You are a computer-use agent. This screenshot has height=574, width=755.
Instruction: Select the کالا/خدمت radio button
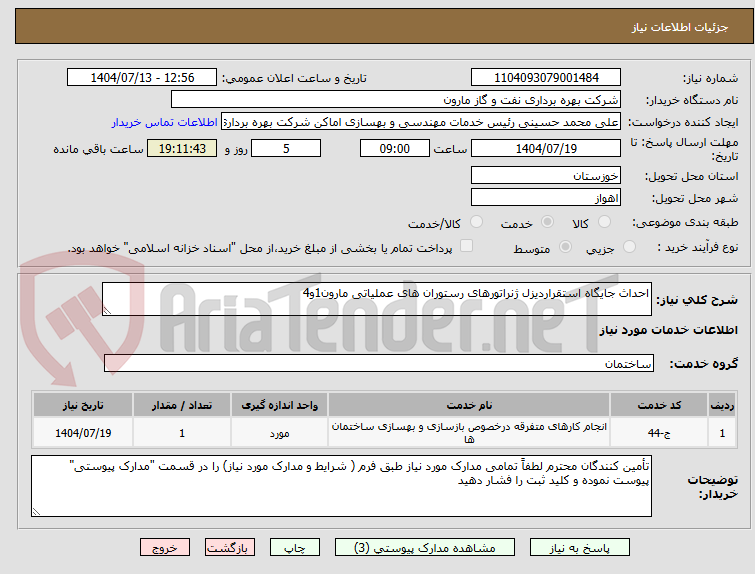(x=476, y=222)
